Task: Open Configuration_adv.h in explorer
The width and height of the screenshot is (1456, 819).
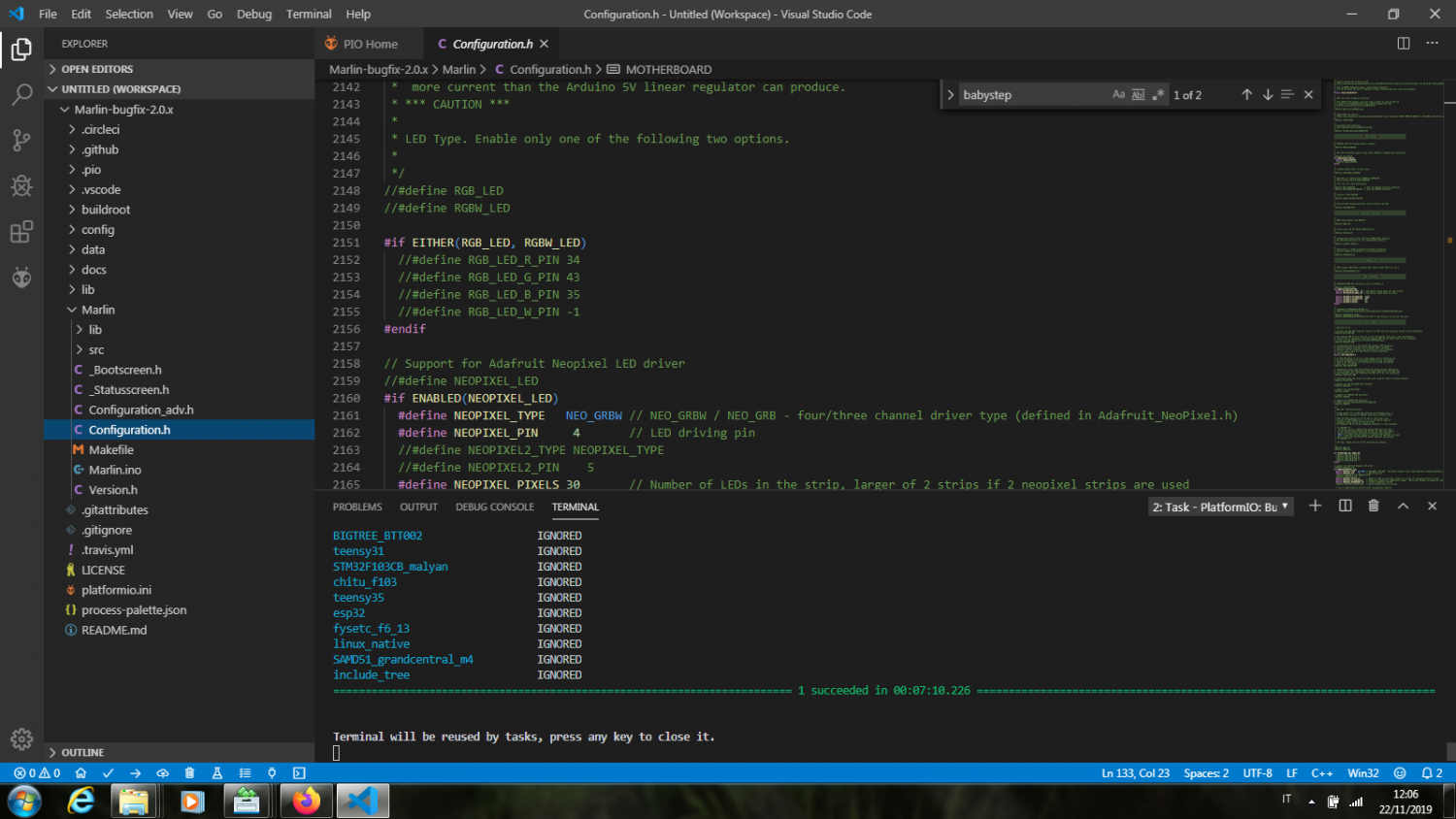Action: [141, 409]
